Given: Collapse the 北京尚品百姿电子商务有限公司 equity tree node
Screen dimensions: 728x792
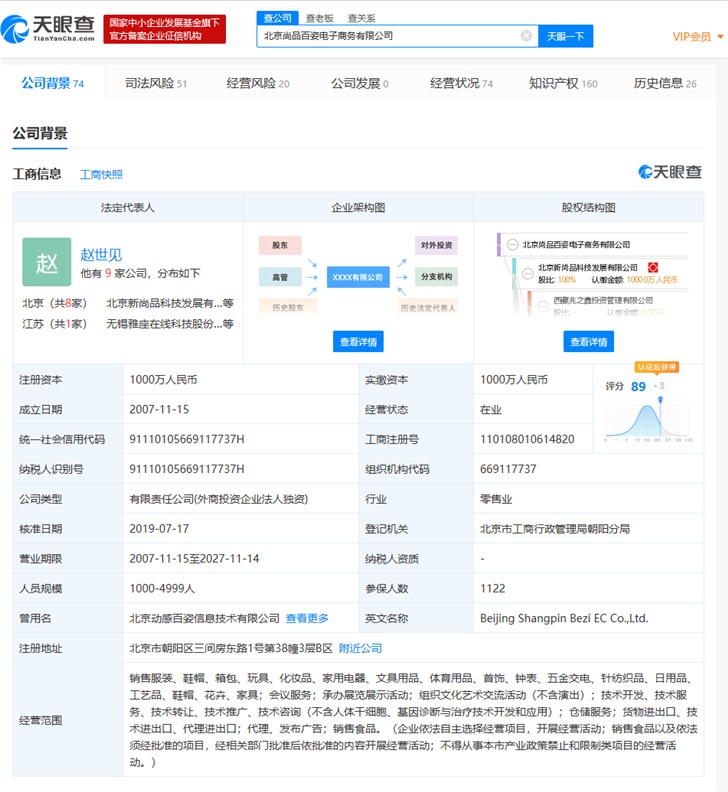Looking at the screenshot, I should click(512, 245).
